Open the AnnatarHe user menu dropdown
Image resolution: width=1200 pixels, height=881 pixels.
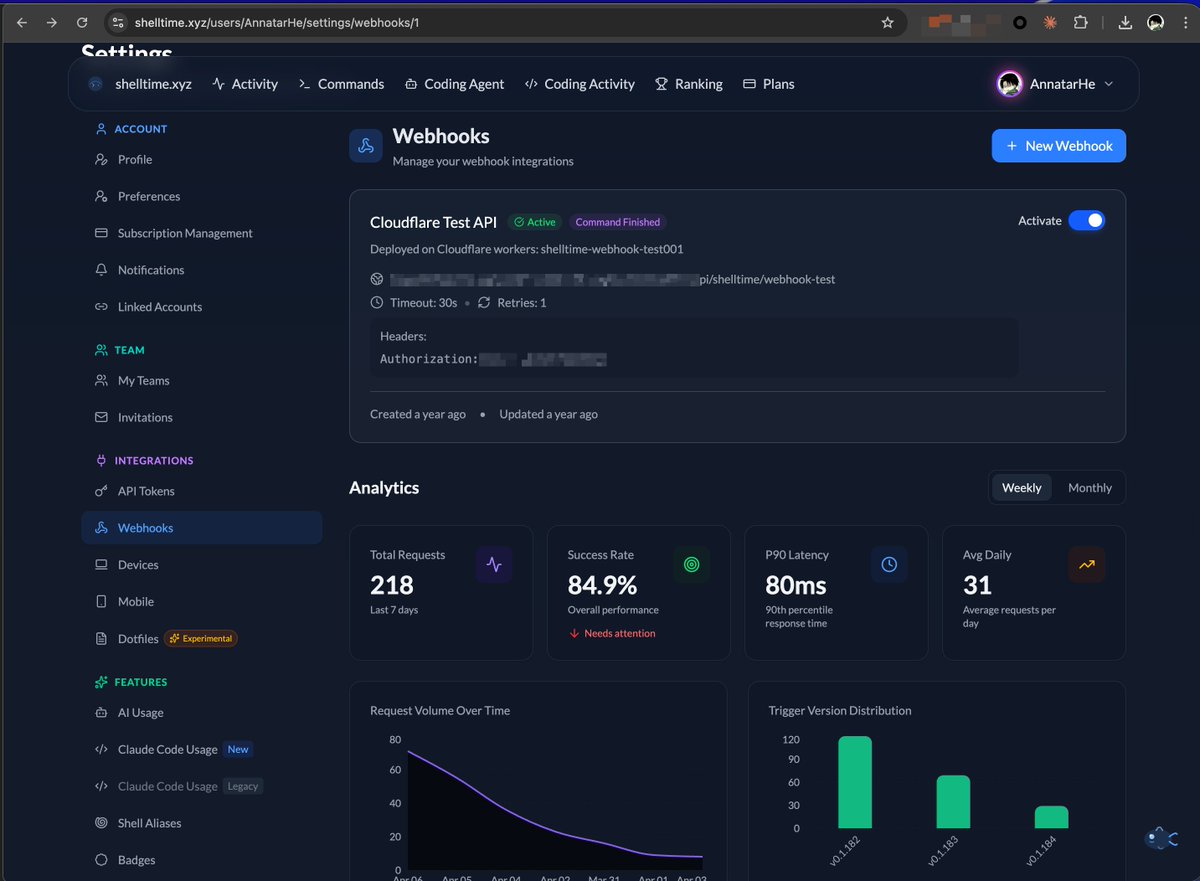[1055, 84]
